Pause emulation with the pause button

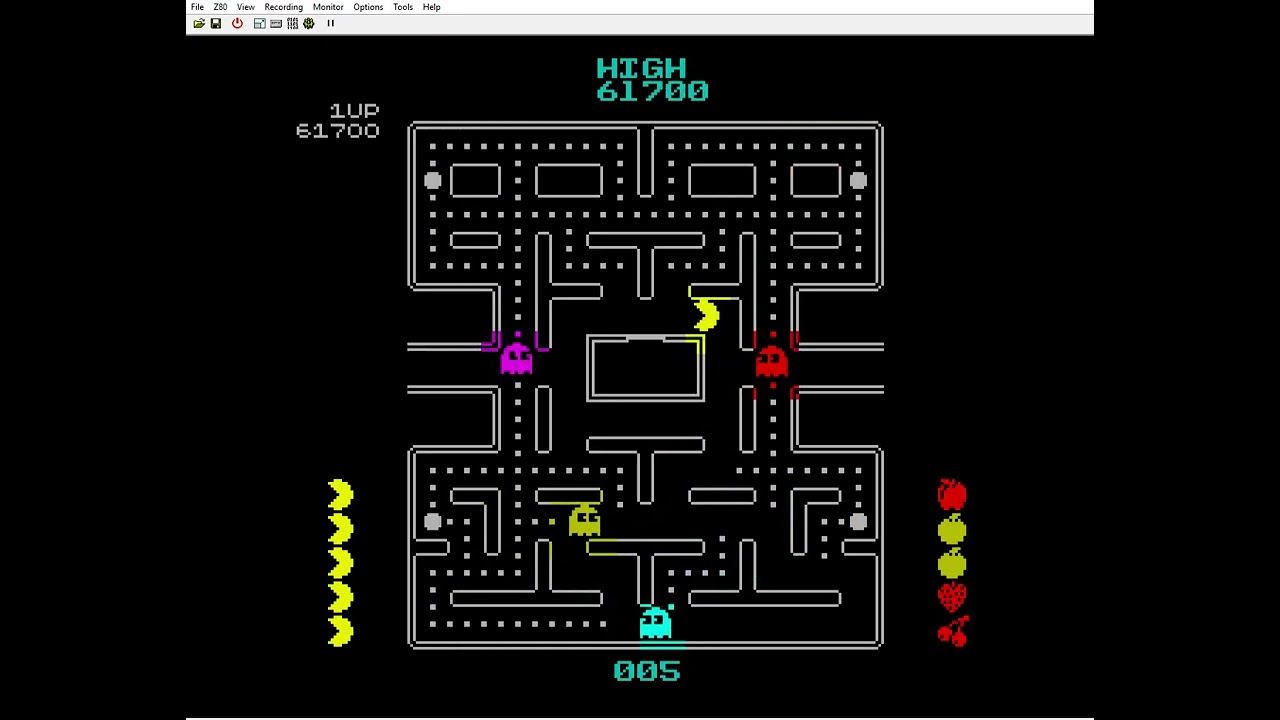pos(330,23)
